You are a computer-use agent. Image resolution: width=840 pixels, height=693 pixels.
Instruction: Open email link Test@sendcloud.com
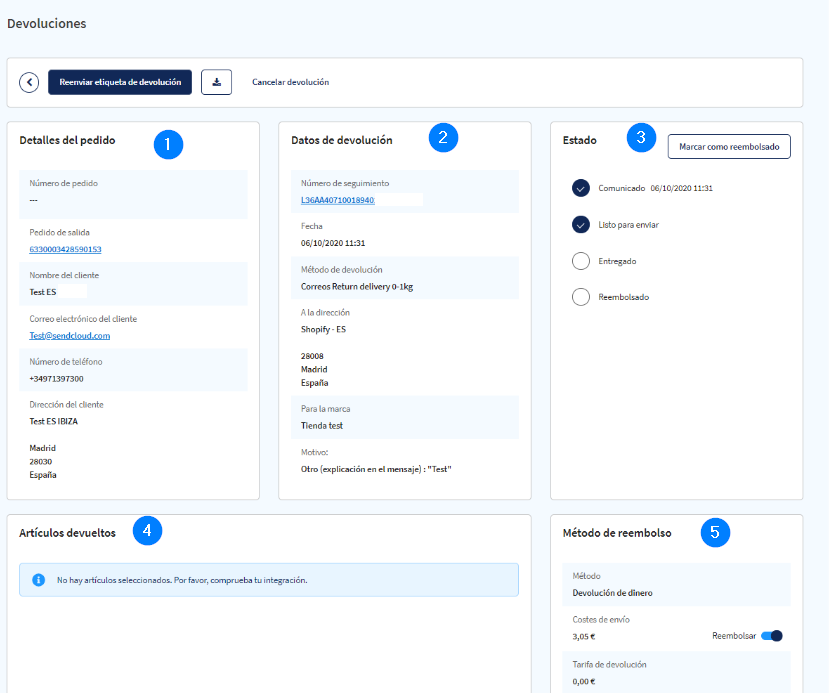[70, 336]
